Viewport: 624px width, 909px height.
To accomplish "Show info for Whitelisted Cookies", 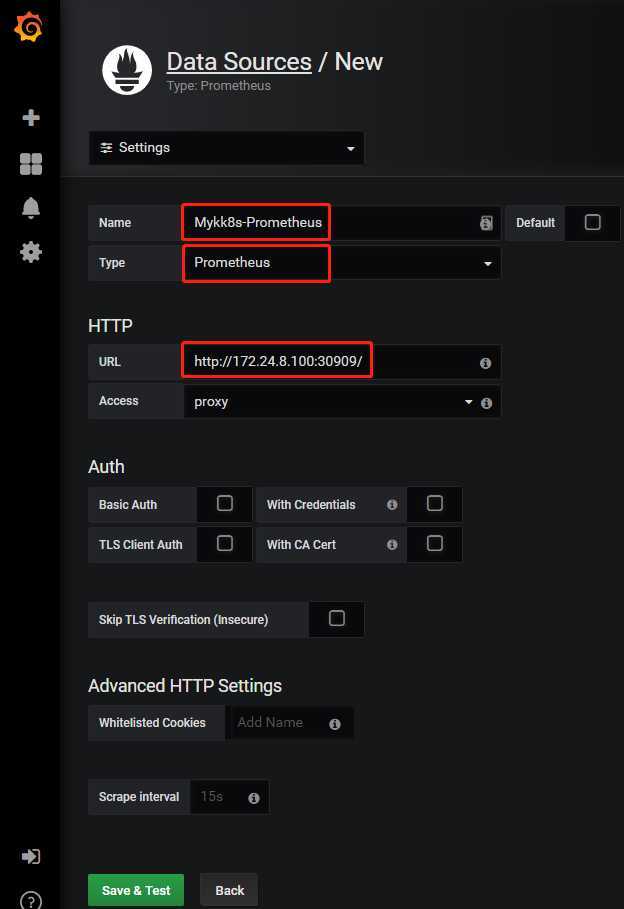I will (x=335, y=724).
